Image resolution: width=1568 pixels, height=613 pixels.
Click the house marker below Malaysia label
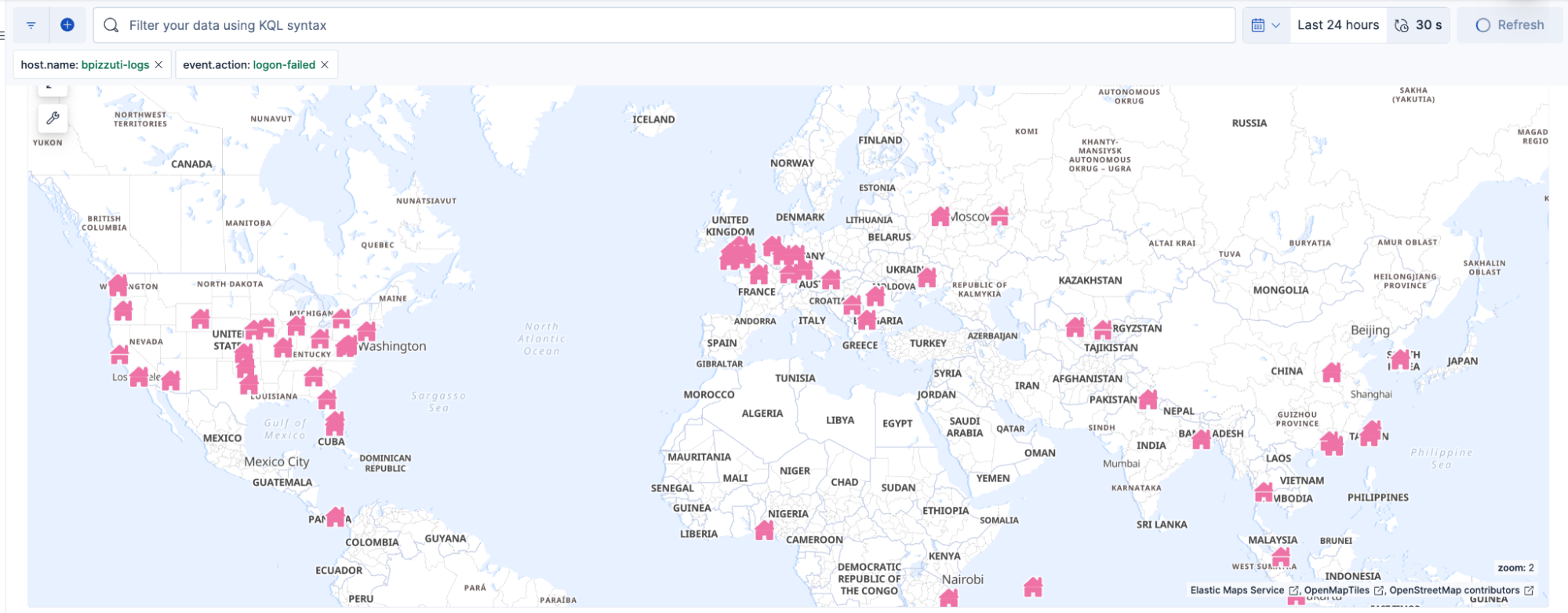pos(1281,557)
